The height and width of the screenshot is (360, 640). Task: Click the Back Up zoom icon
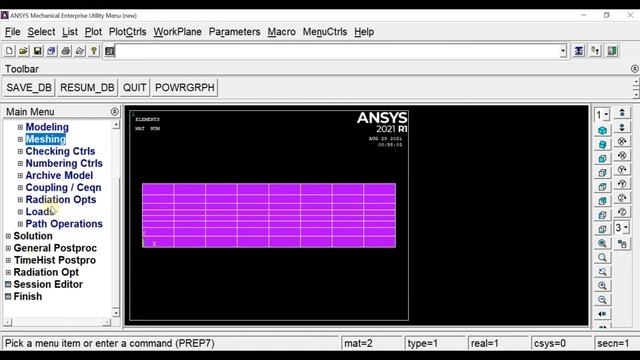[x=602, y=272]
